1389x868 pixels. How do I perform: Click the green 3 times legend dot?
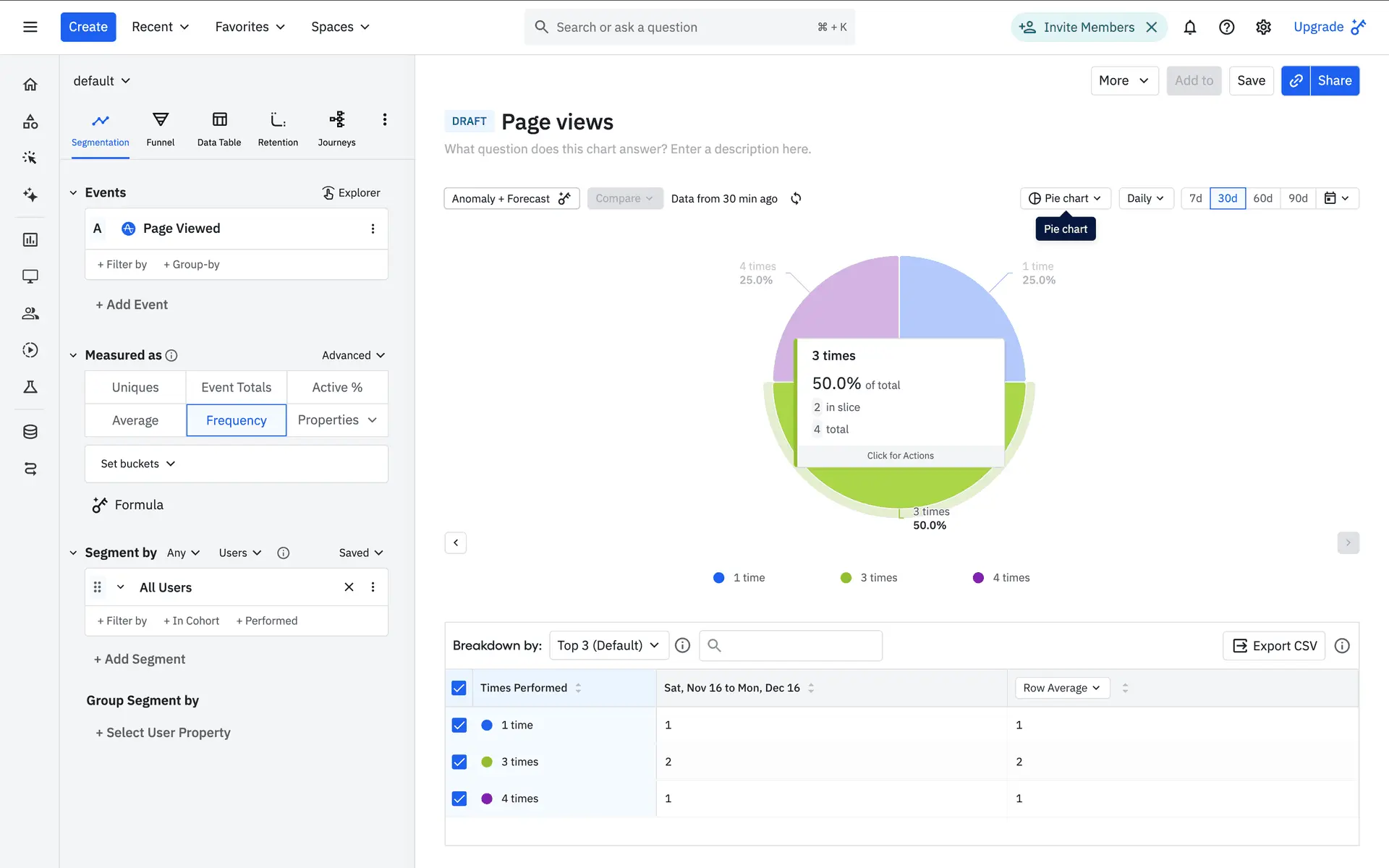(846, 577)
